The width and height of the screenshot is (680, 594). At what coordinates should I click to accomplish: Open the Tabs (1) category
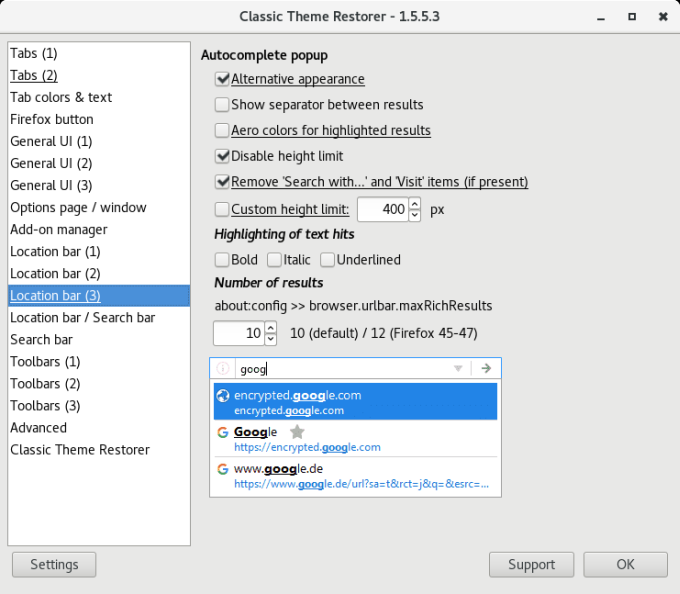[x=99, y=53]
